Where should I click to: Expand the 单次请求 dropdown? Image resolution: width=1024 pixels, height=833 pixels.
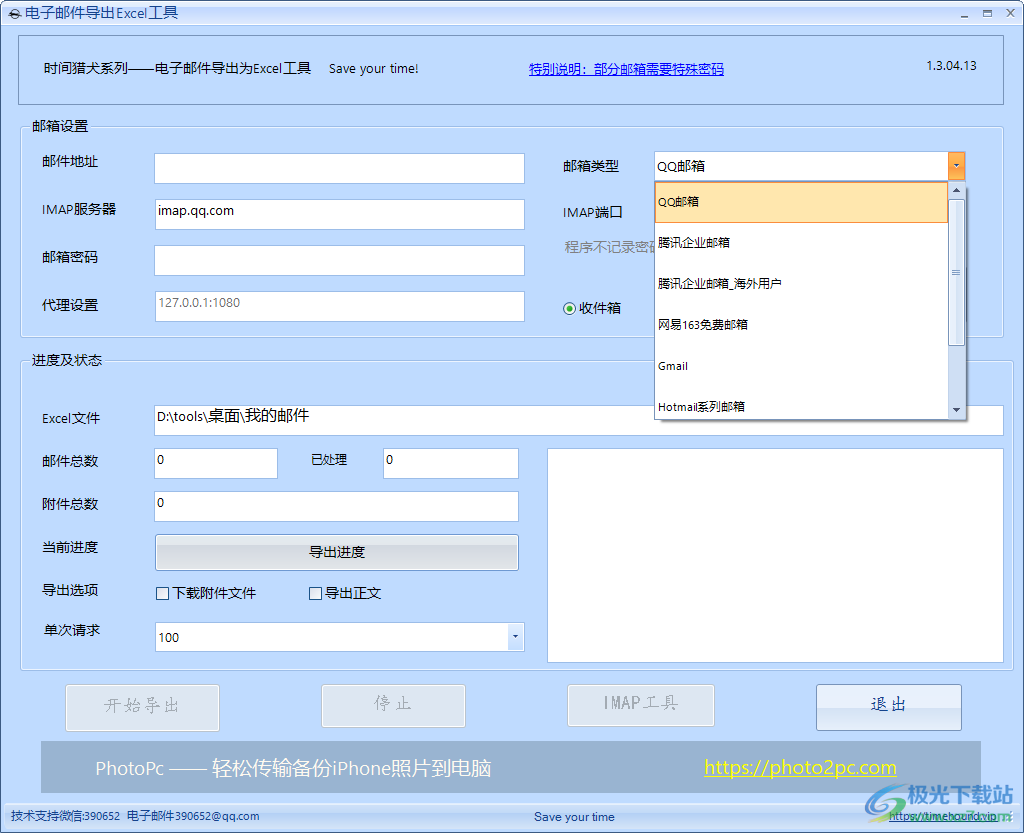coord(515,637)
